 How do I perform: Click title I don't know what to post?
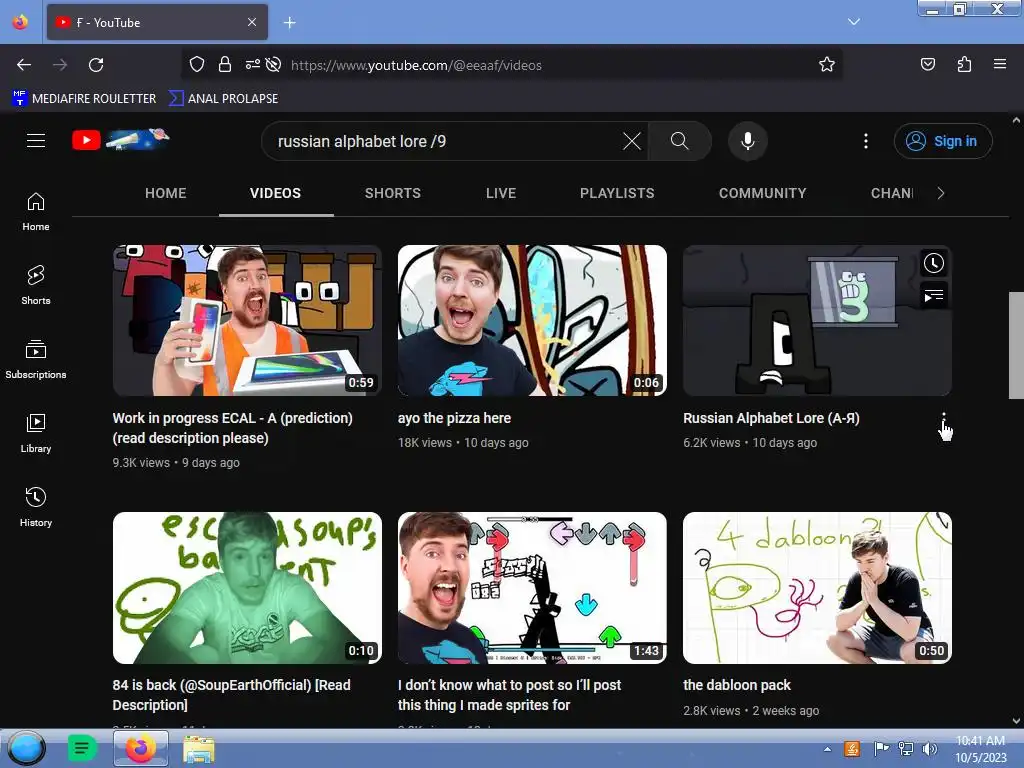click(509, 695)
